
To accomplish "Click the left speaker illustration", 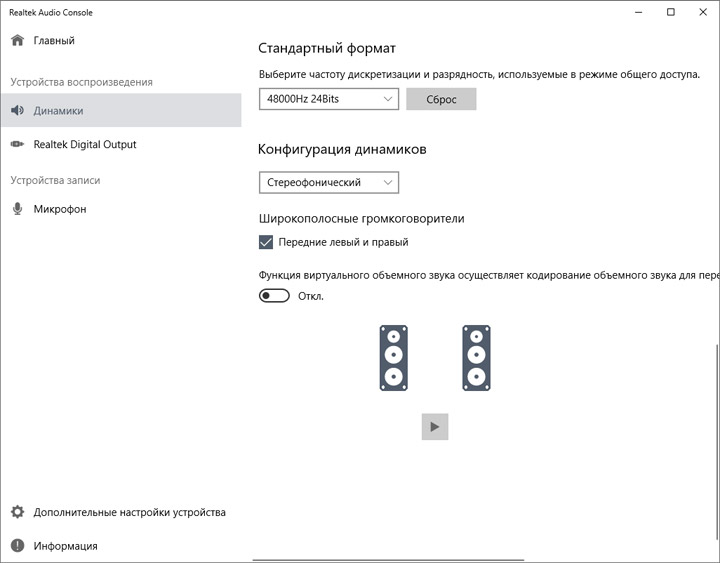I will (x=393, y=357).
